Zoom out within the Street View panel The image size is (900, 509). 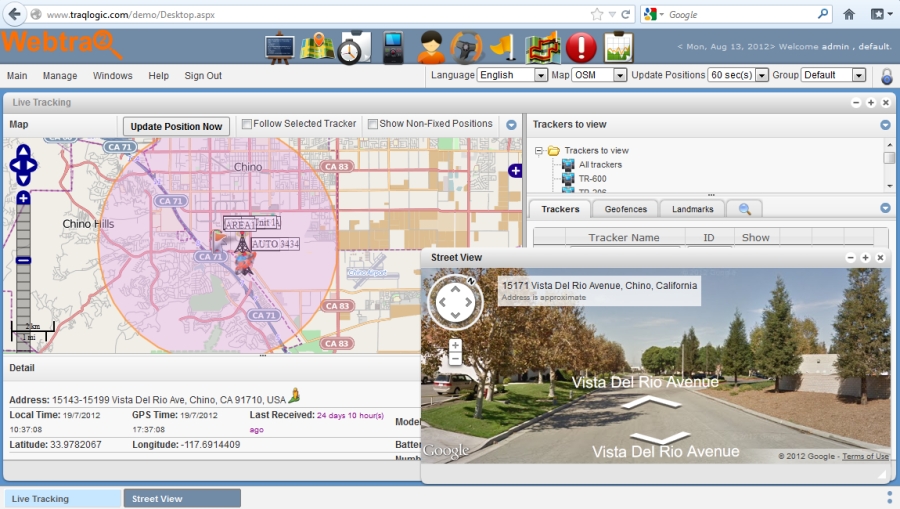(x=455, y=359)
